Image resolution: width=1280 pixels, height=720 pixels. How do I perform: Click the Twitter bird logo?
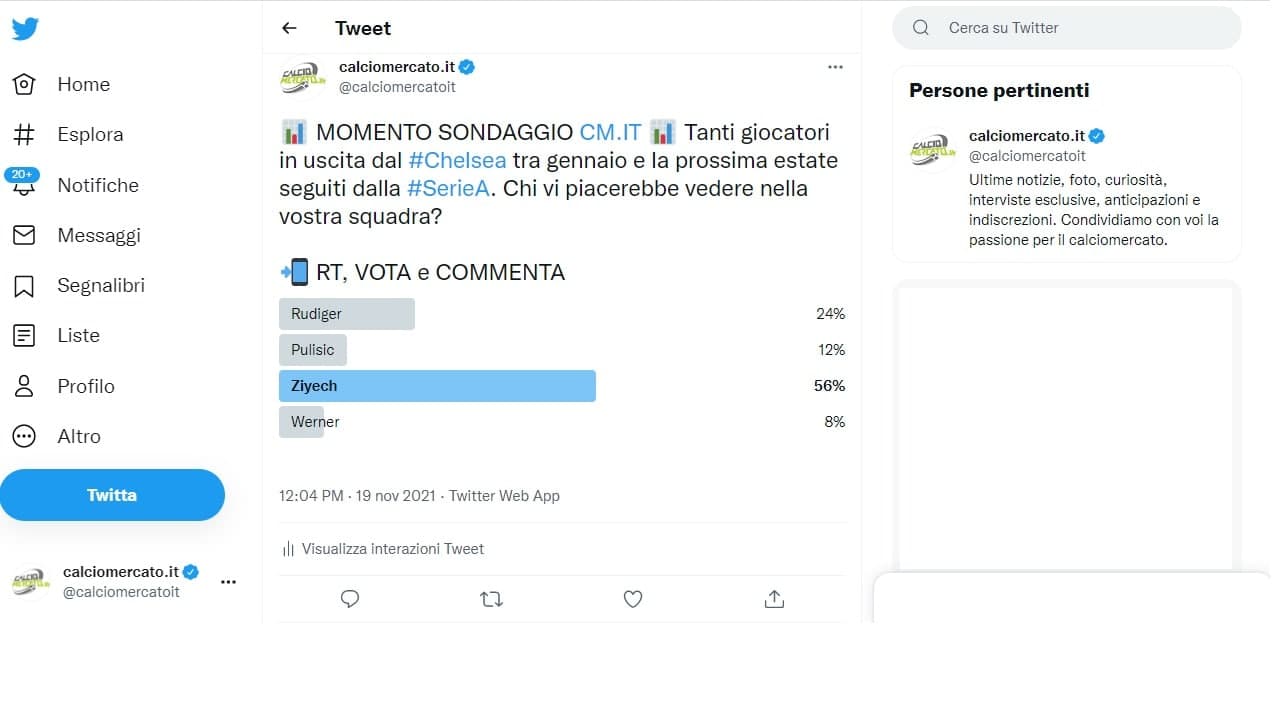click(x=25, y=29)
